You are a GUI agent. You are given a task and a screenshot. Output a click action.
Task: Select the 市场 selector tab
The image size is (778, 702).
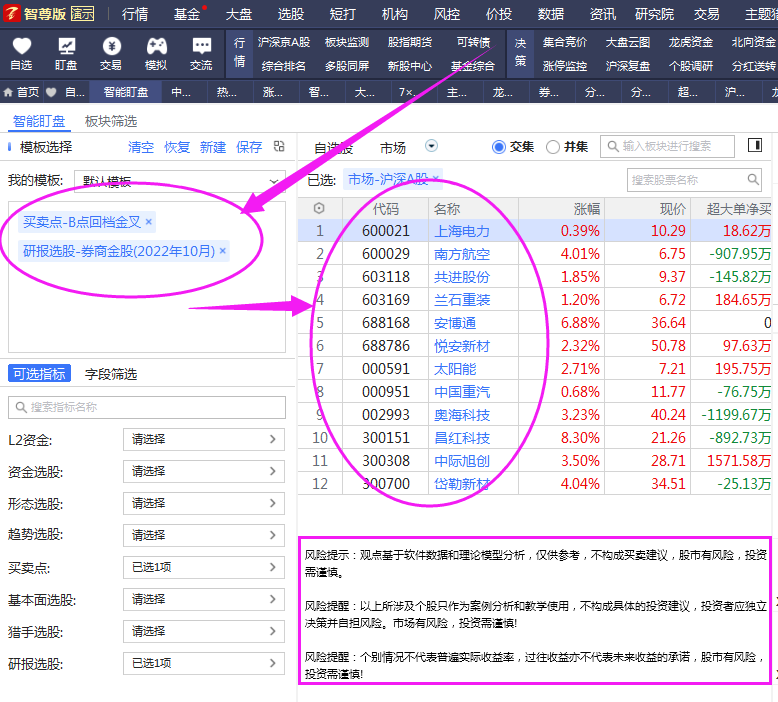tap(393, 148)
